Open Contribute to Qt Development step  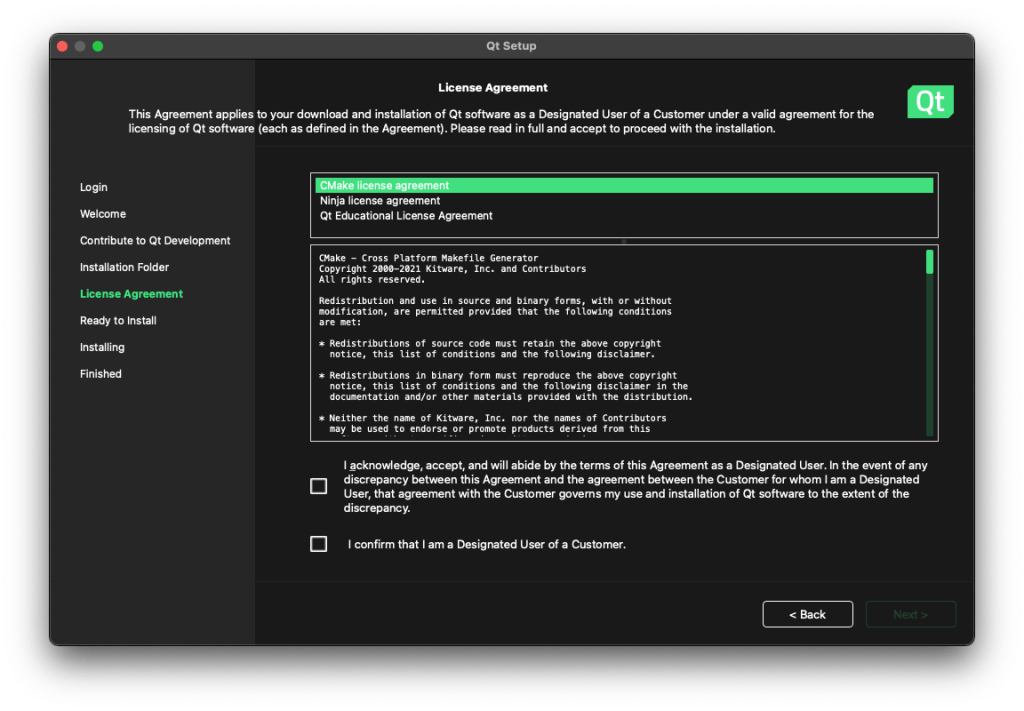point(155,241)
